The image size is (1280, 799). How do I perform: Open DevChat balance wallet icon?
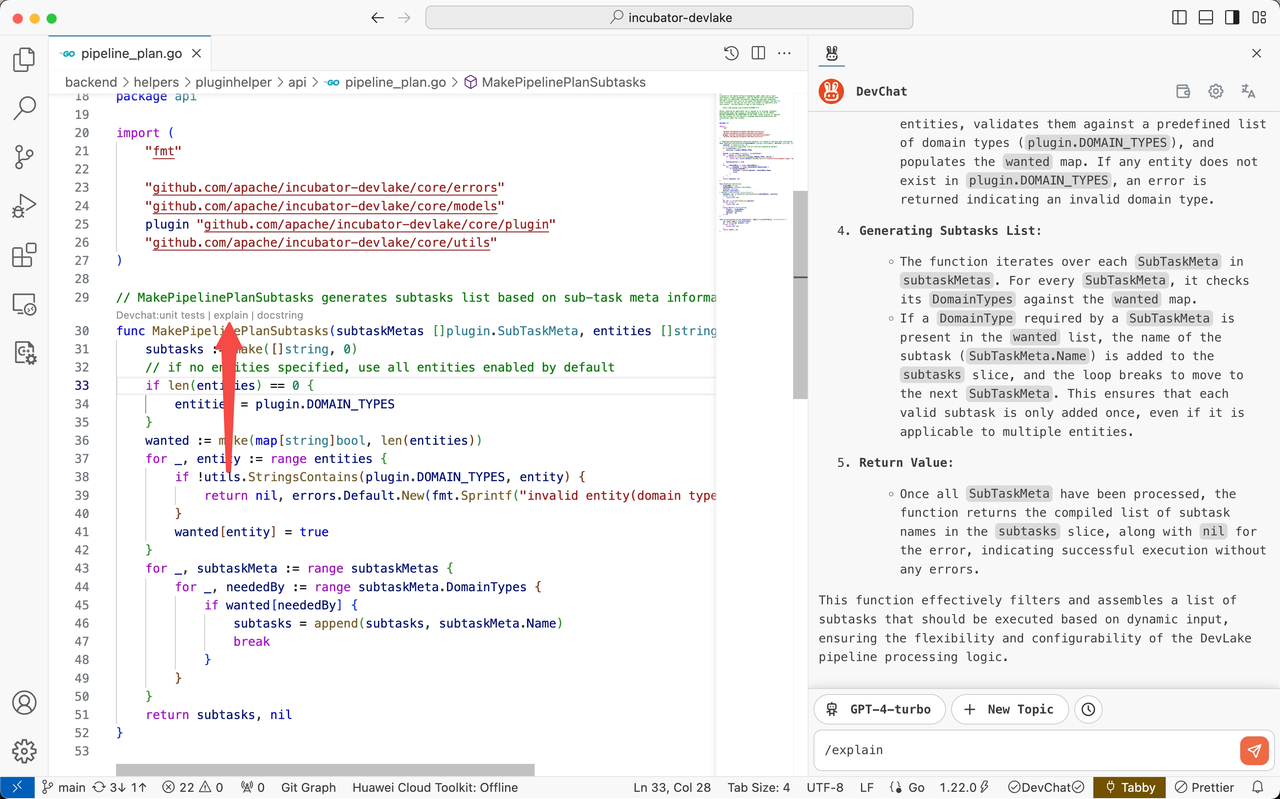(1183, 91)
